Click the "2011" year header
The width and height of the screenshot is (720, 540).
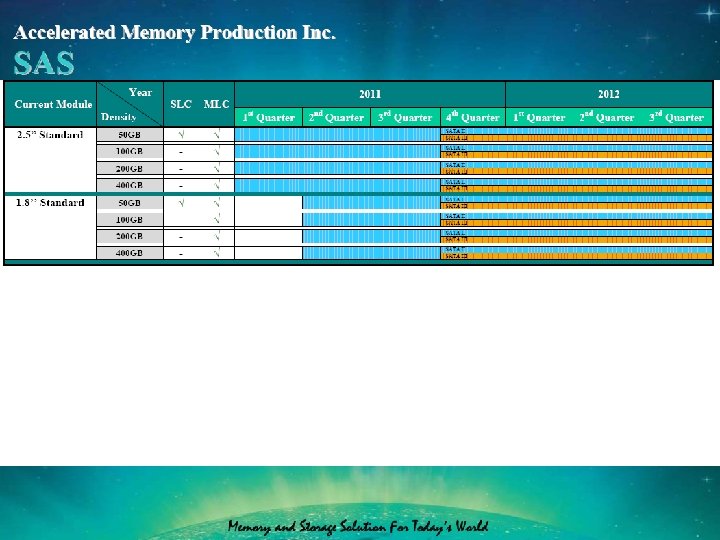(370, 94)
